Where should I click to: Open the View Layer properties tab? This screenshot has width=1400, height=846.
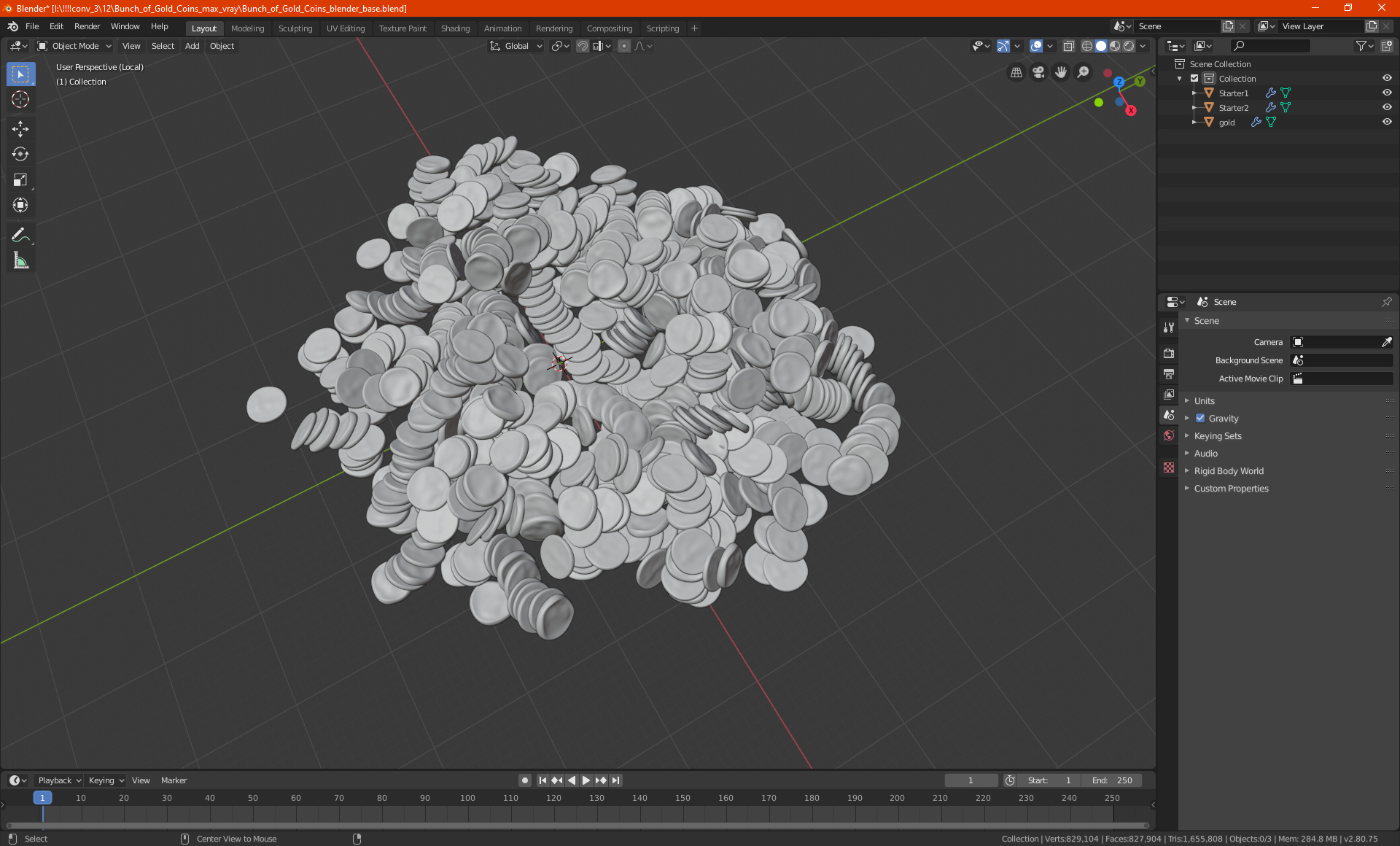[1169, 395]
